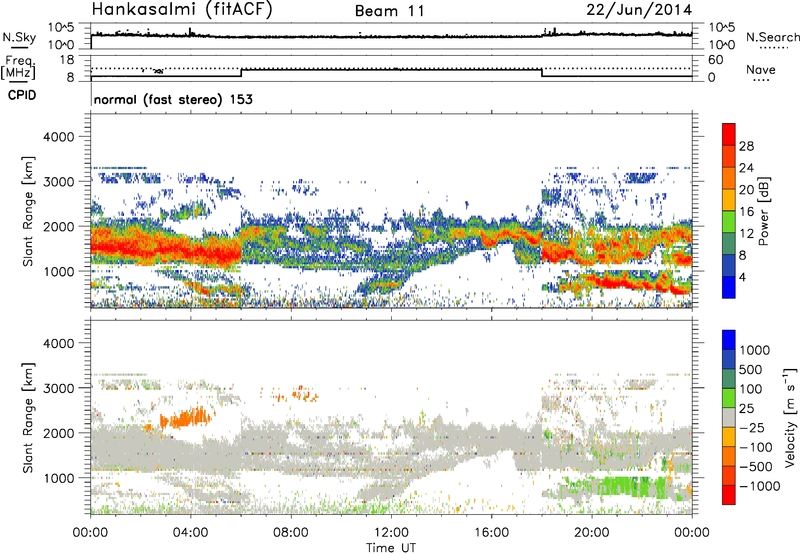Click the red top segment of Power colorbar
Screen dimensions: 800x554
click(729, 134)
